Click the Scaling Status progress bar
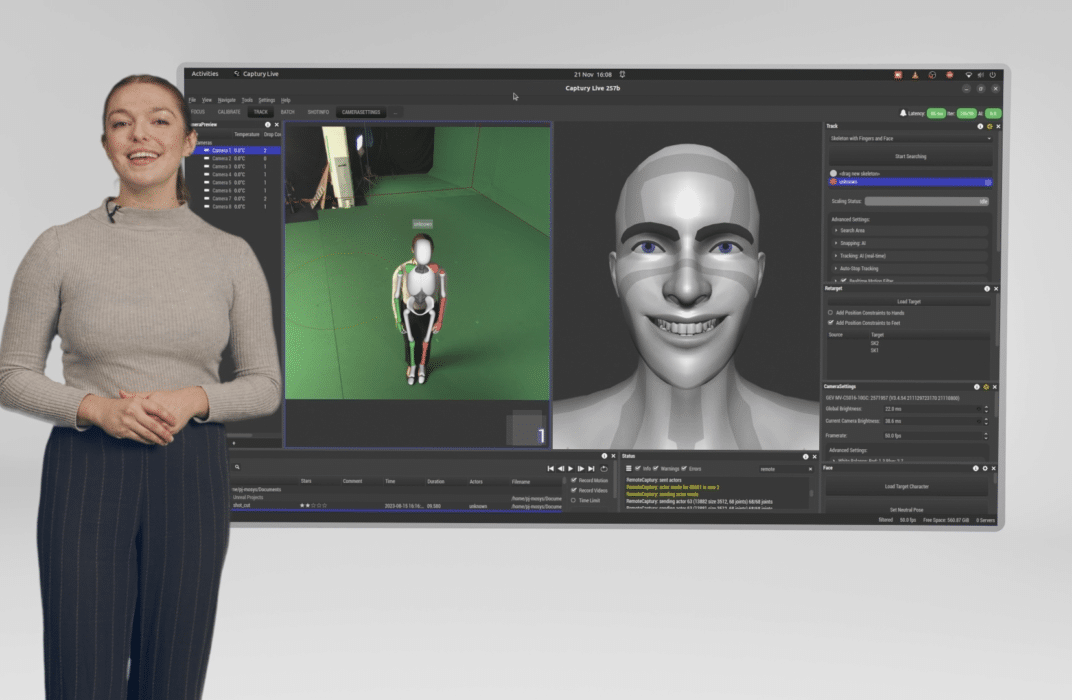This screenshot has width=1072, height=700. 926,202
